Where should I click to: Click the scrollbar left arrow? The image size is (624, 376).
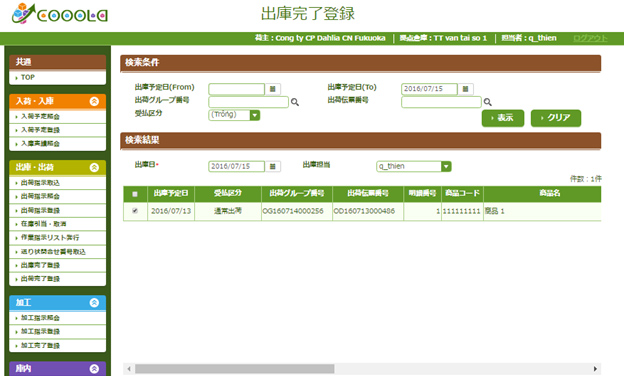pos(129,369)
